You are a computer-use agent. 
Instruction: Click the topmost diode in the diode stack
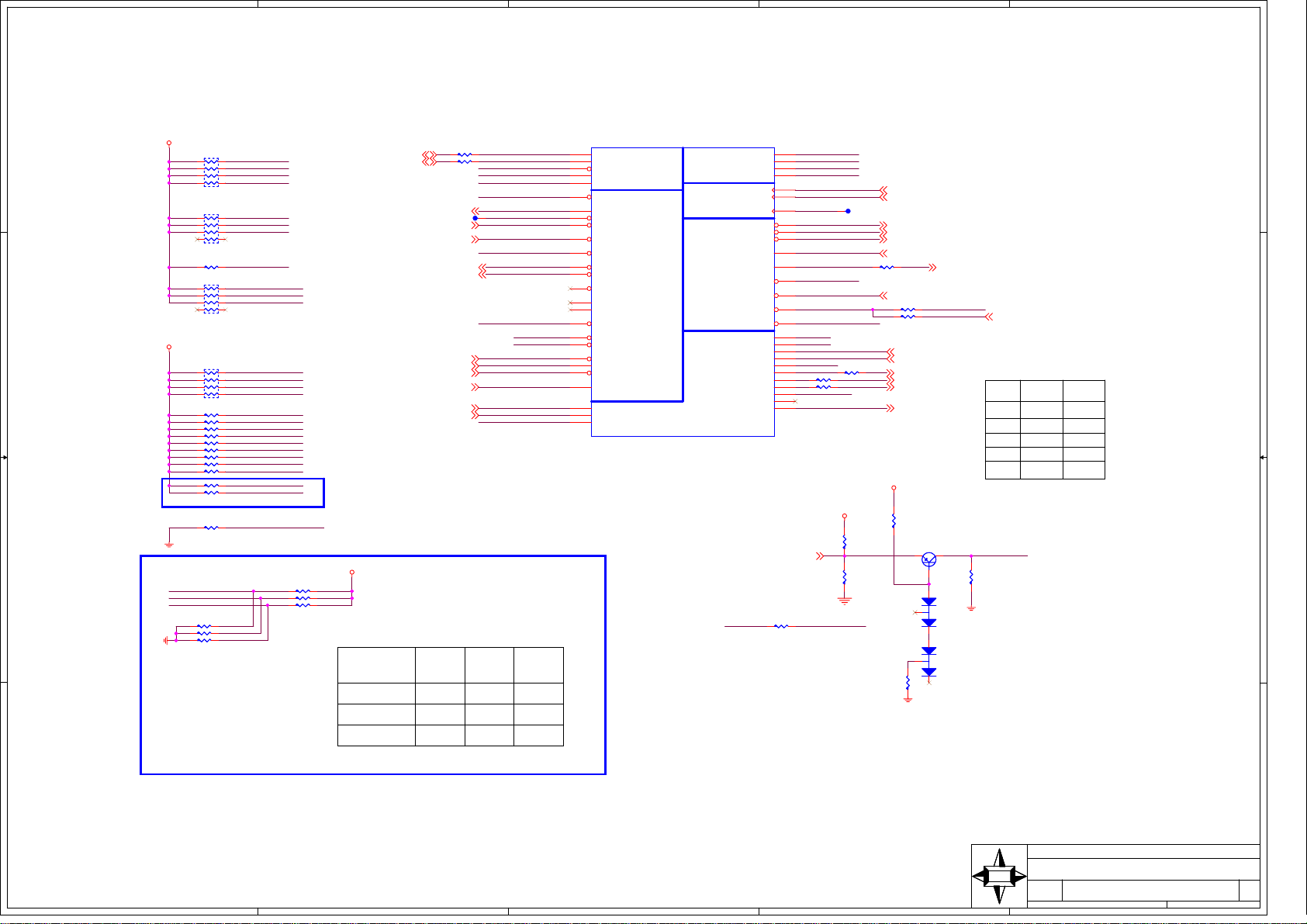point(928,602)
